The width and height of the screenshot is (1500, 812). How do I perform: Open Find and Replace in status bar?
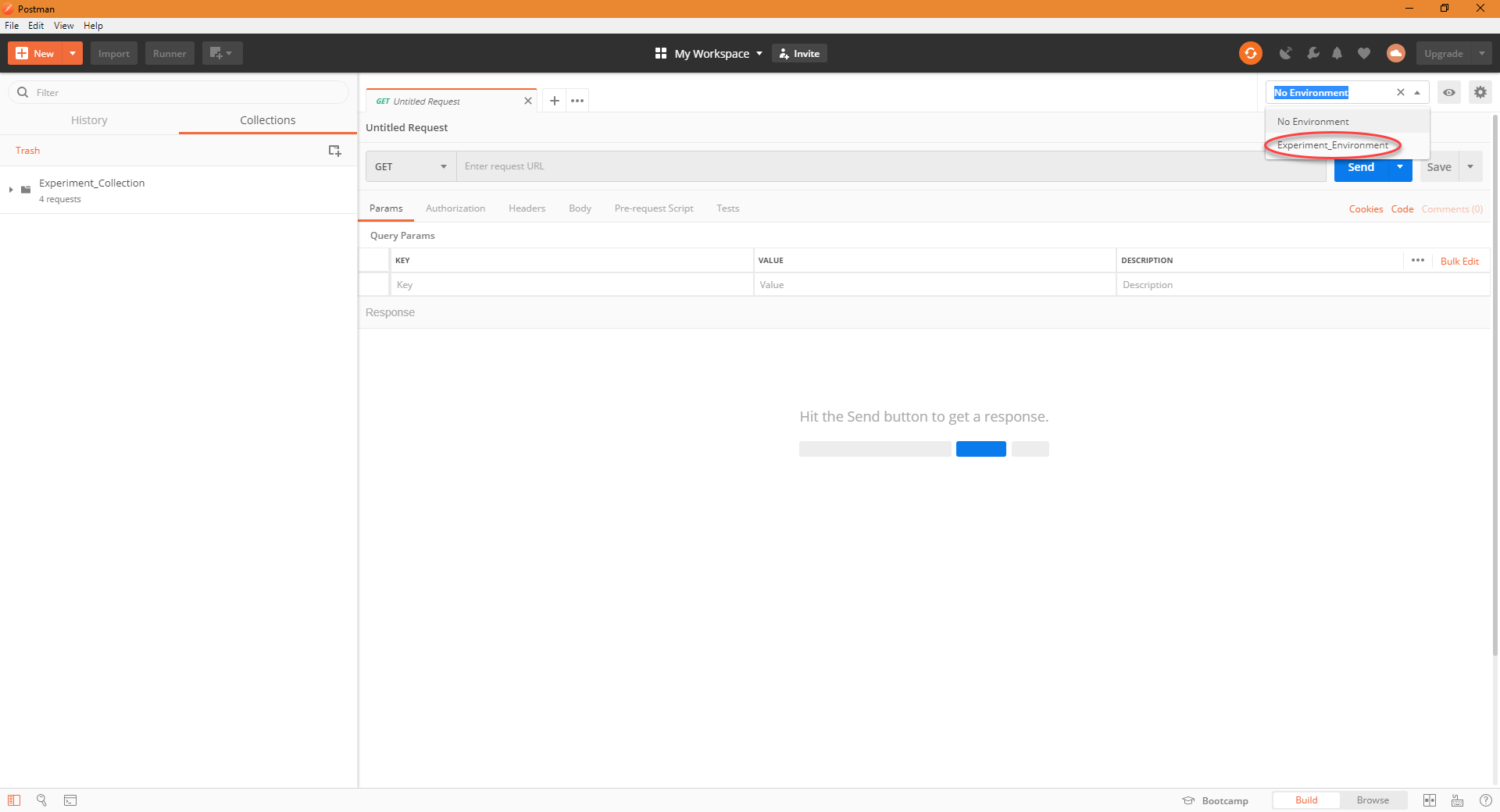(x=42, y=800)
